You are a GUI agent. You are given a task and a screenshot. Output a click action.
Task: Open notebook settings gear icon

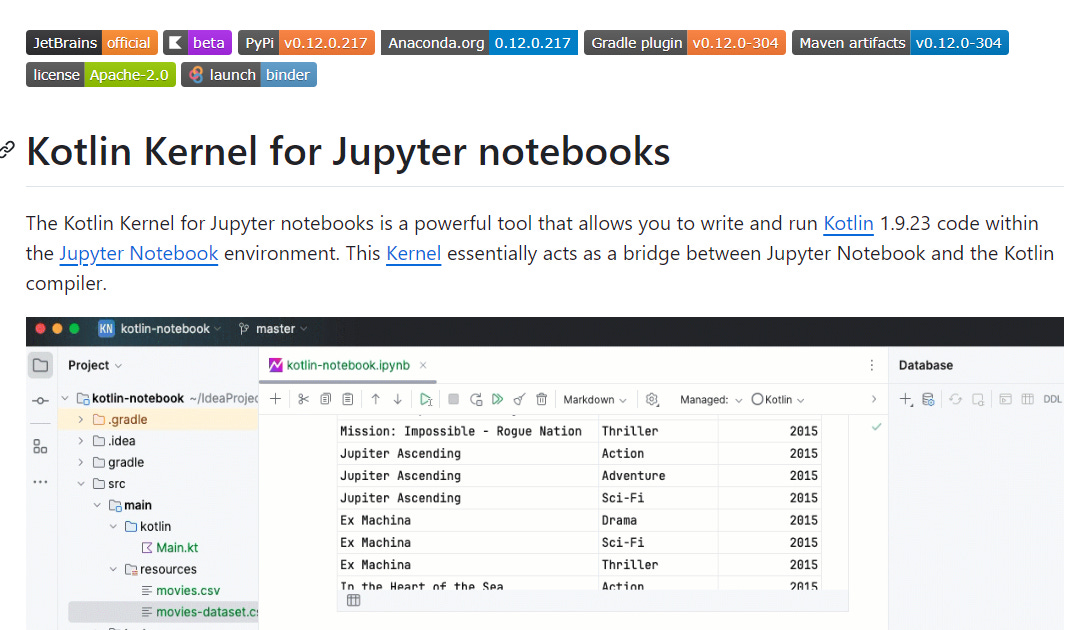pos(651,399)
